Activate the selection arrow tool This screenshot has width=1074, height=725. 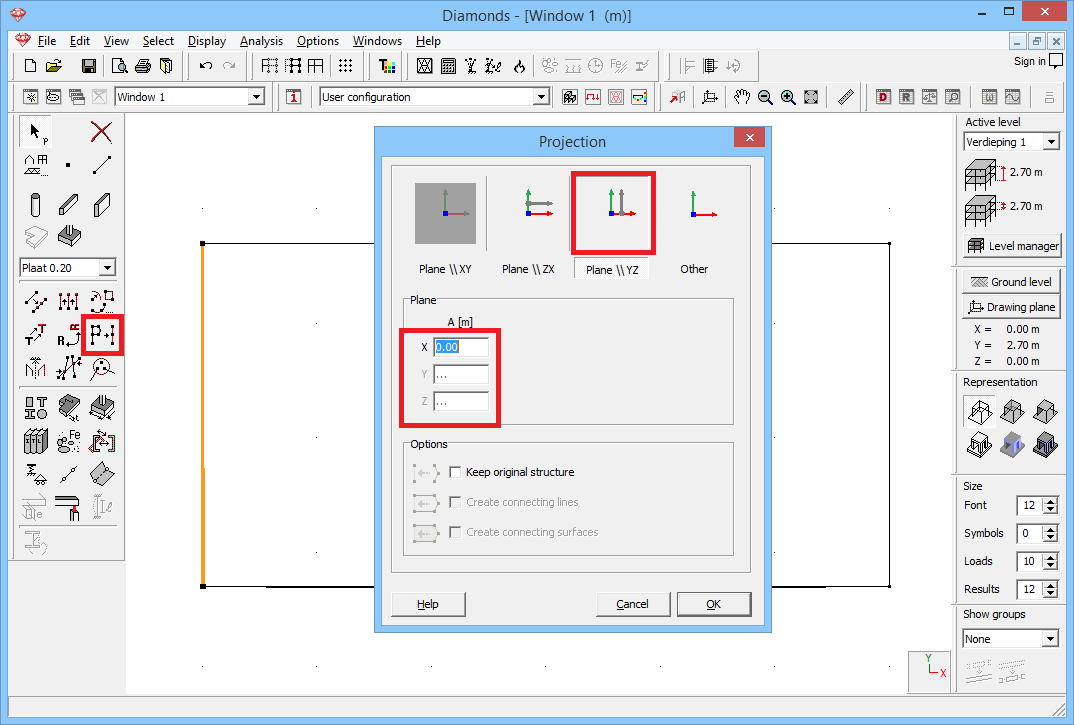click(x=36, y=132)
